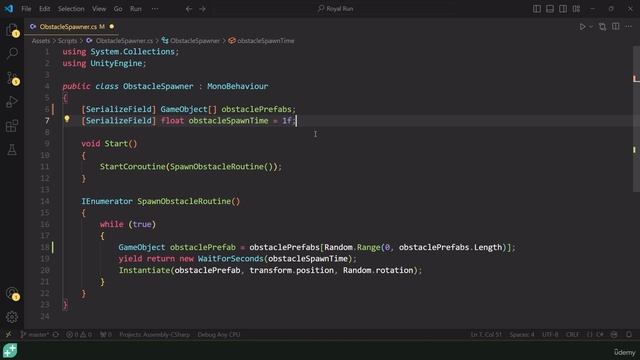The height and width of the screenshot is (360, 640).
Task: Open errors and warnings problems count
Action: click(79, 334)
